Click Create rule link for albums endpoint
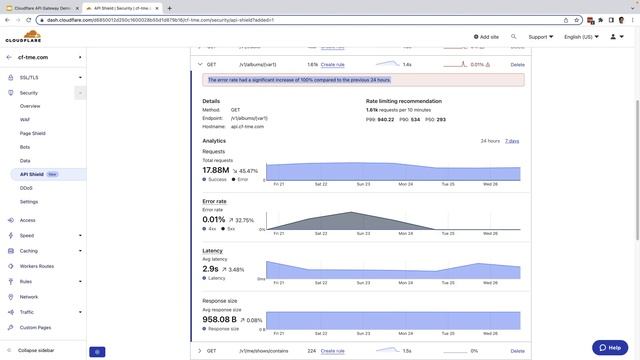Screen dimensions: 640x360 tap(332, 64)
